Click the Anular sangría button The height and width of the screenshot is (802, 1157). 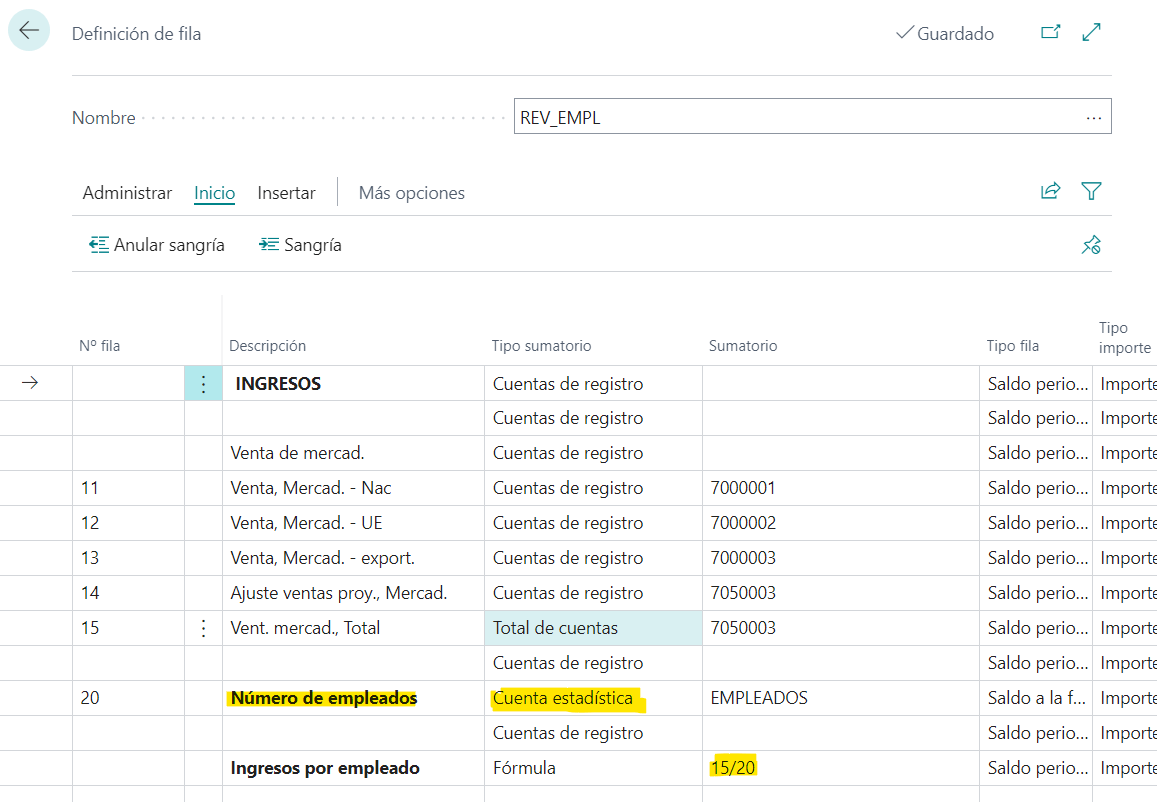tap(157, 245)
